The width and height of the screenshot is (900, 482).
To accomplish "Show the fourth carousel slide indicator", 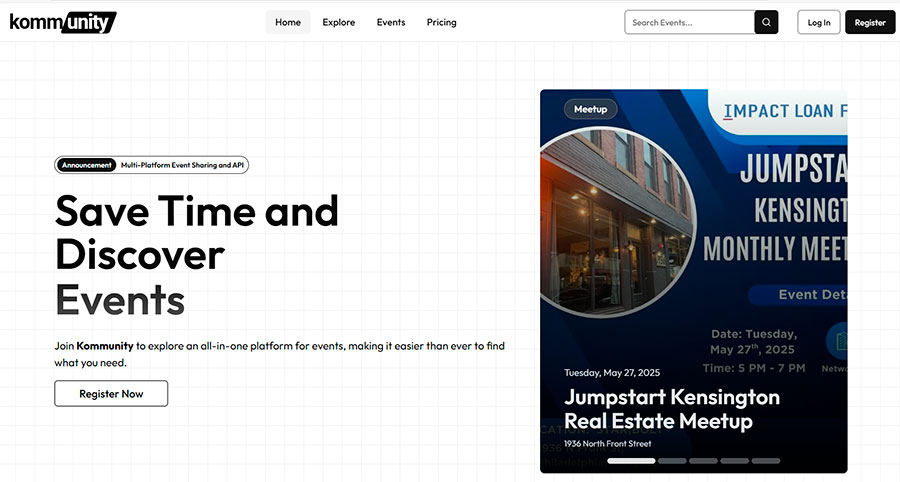I will coord(734,461).
